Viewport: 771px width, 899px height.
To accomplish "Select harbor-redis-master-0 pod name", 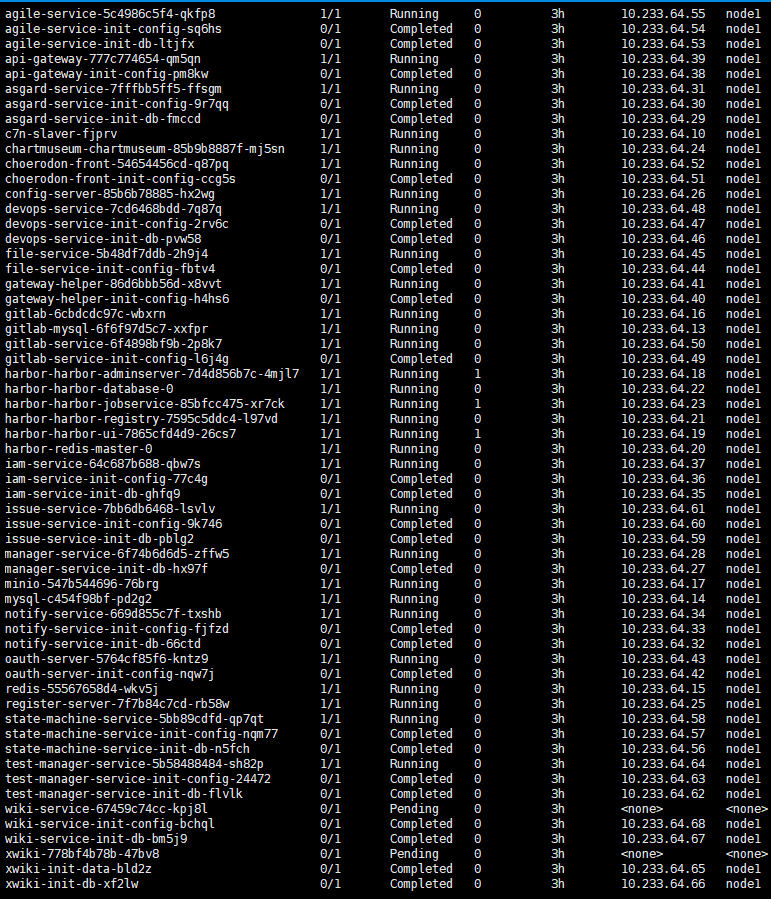I will click(79, 448).
